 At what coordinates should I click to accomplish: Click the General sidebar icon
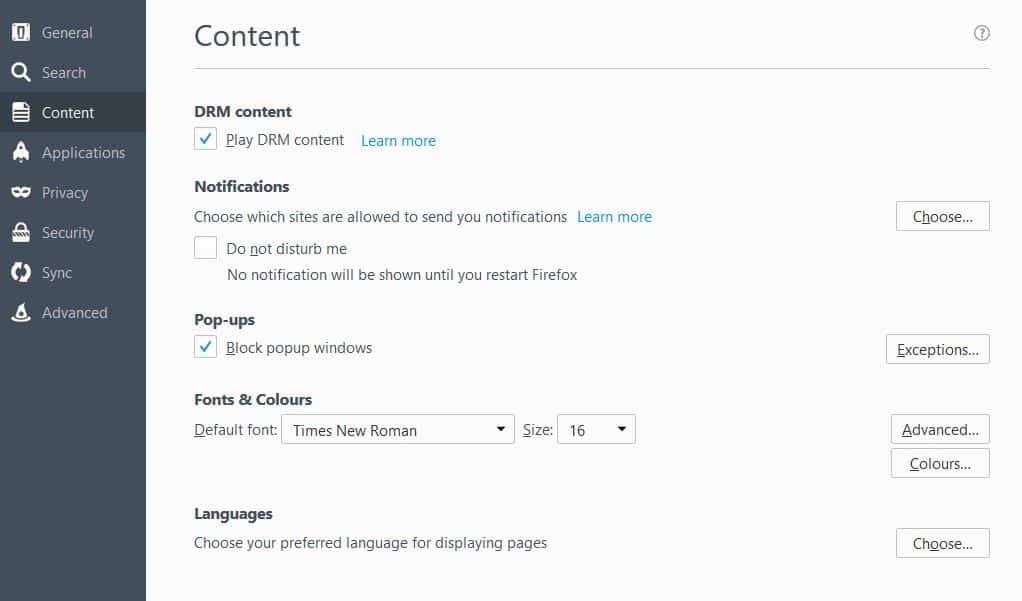(x=20, y=33)
